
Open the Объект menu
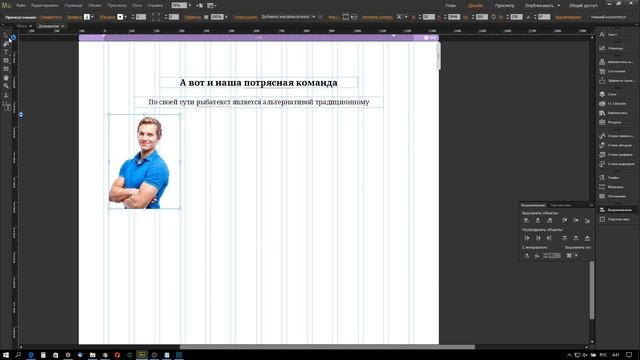[x=95, y=6]
